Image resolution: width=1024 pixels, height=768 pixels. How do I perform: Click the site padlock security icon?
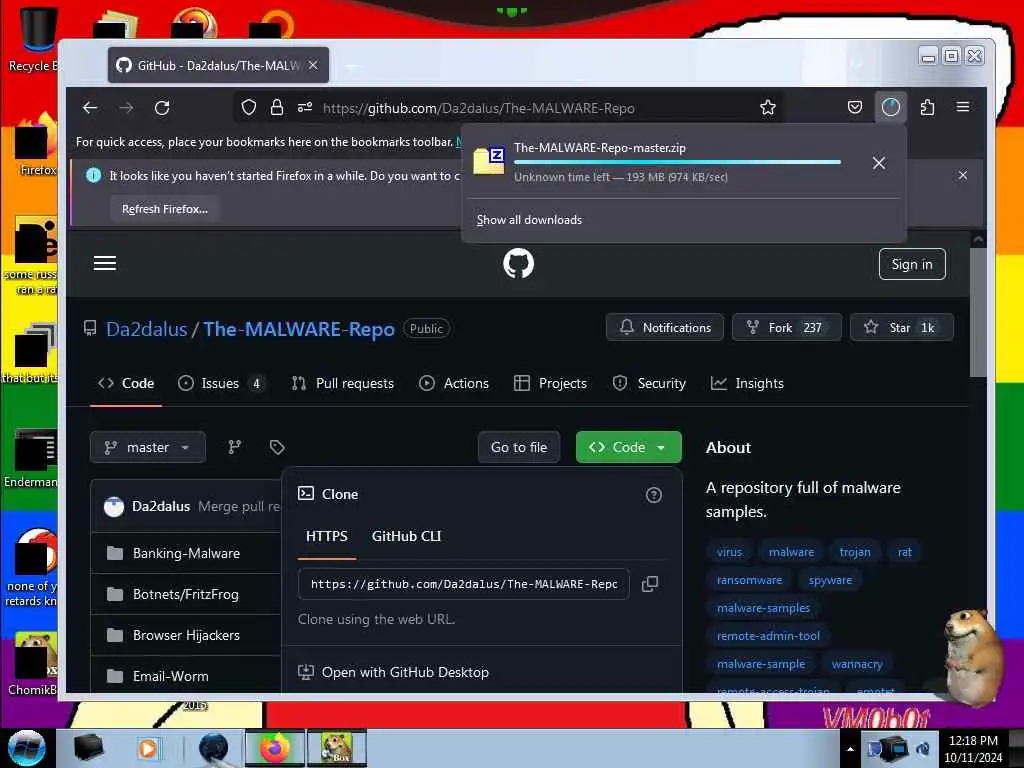(x=277, y=108)
